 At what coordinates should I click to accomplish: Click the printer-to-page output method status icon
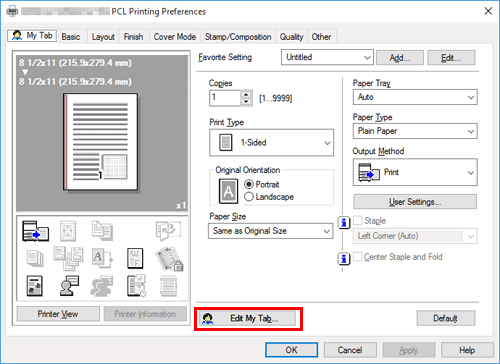point(35,231)
